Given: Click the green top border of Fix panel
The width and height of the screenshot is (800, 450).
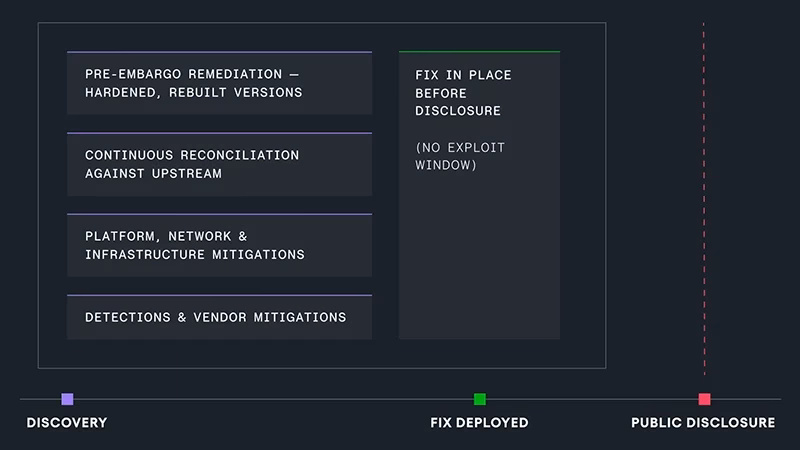Looking at the screenshot, I should 480,52.
